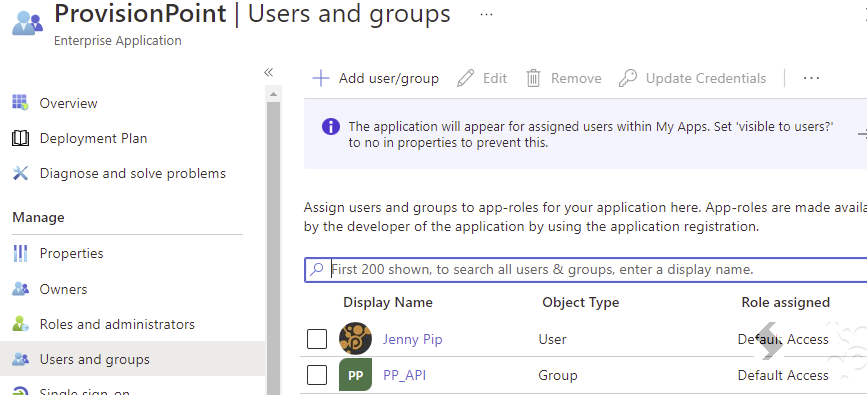Image resolution: width=867 pixels, height=395 pixels.
Task: Open Overview in the sidebar
Action: tap(69, 103)
